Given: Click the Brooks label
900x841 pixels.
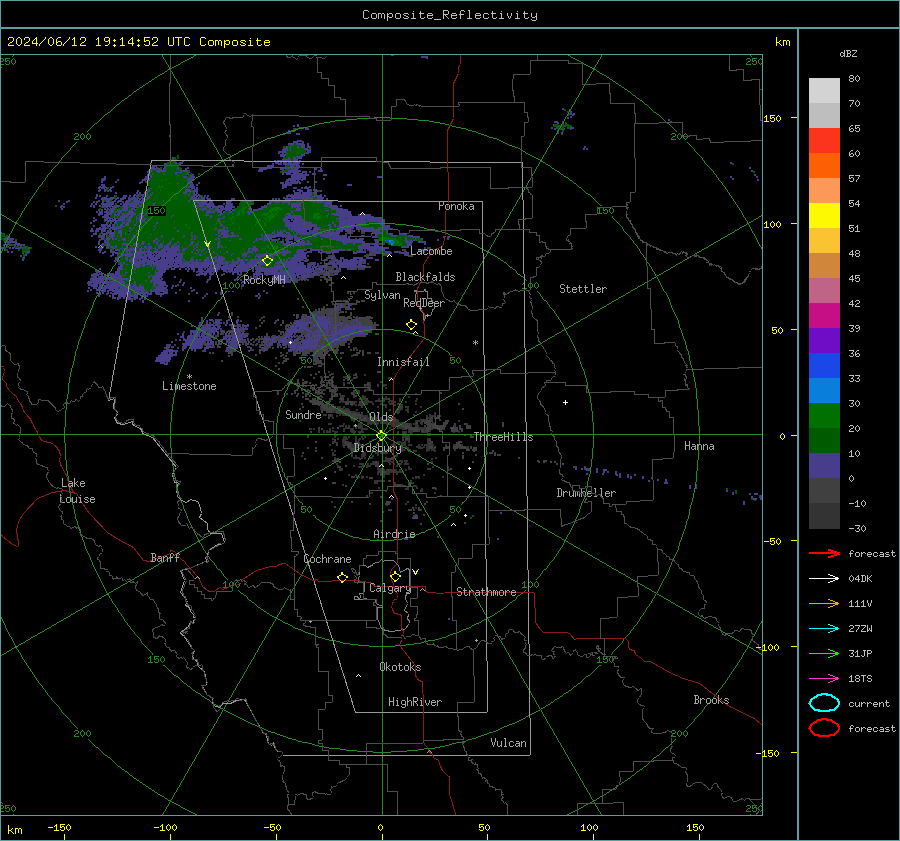Looking at the screenshot, I should tap(711, 700).
